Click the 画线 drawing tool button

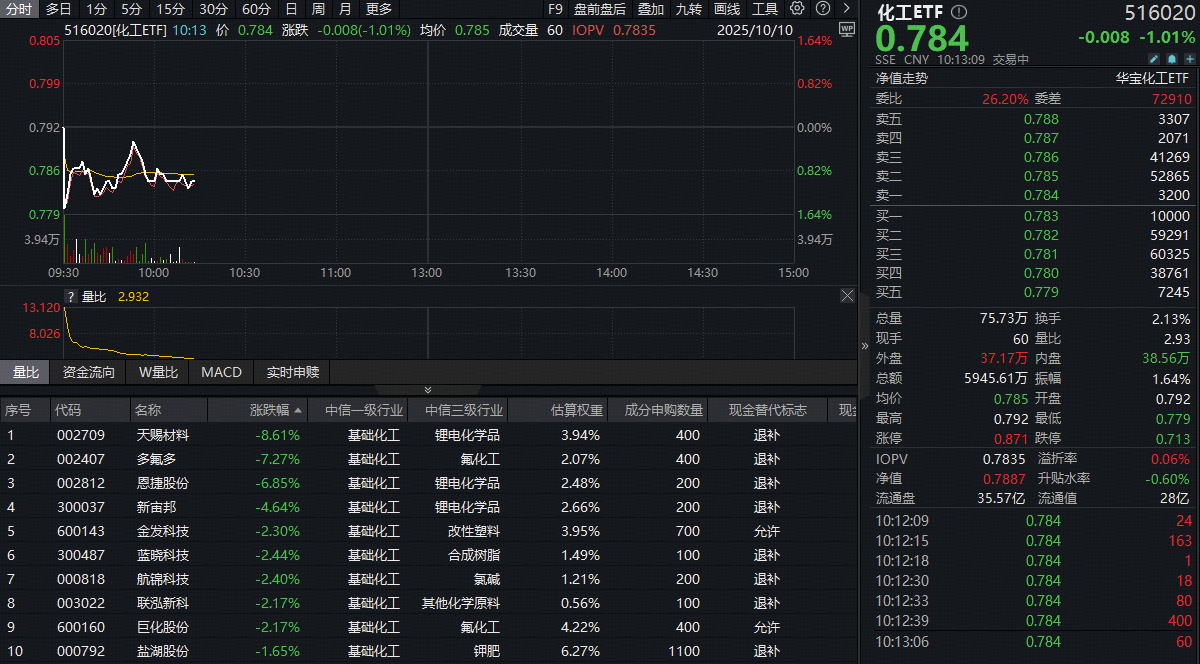(727, 9)
